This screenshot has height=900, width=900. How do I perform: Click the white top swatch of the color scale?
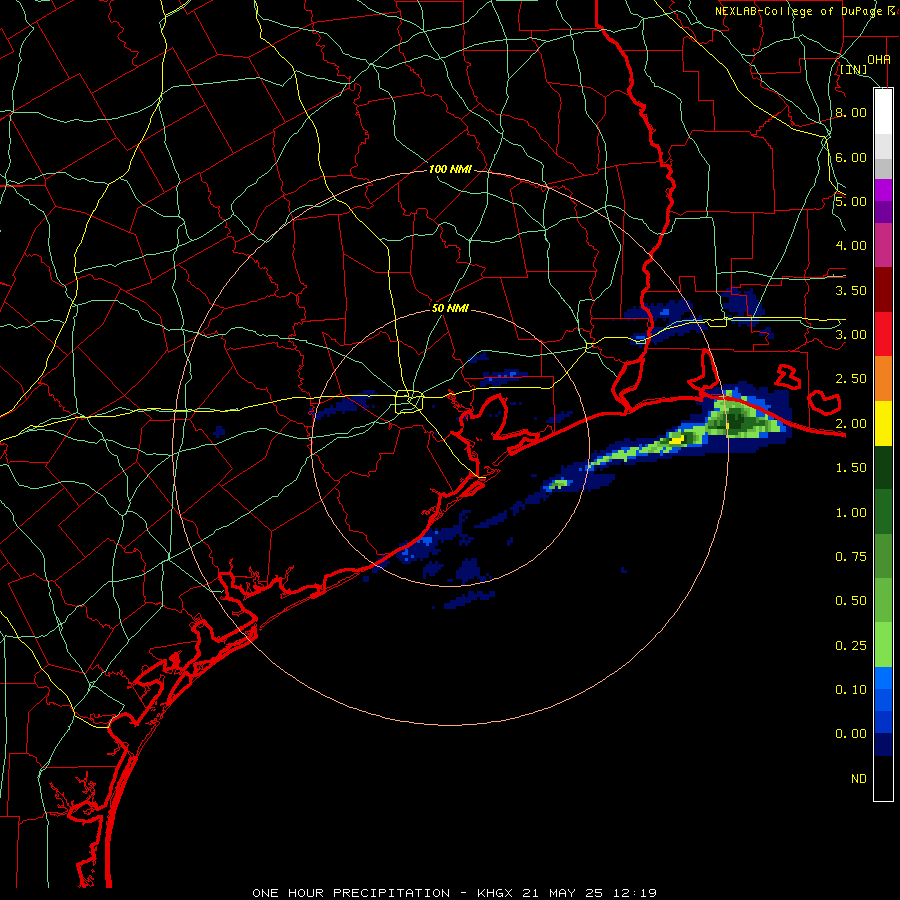point(883,111)
